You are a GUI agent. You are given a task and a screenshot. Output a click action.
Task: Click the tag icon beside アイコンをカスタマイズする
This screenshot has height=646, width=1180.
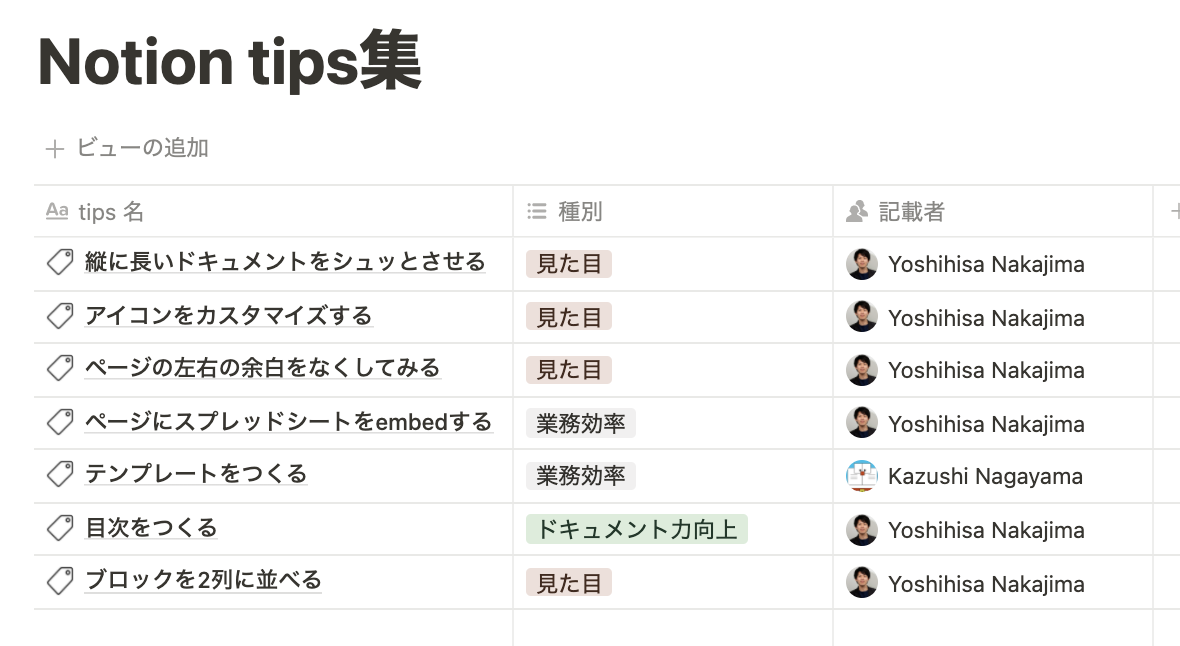(x=59, y=316)
